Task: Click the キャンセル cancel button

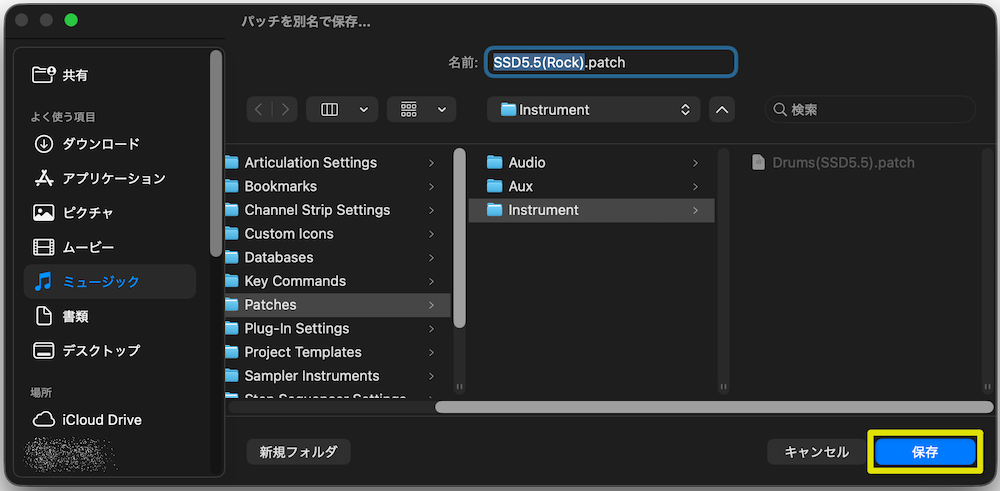Action: click(x=816, y=452)
